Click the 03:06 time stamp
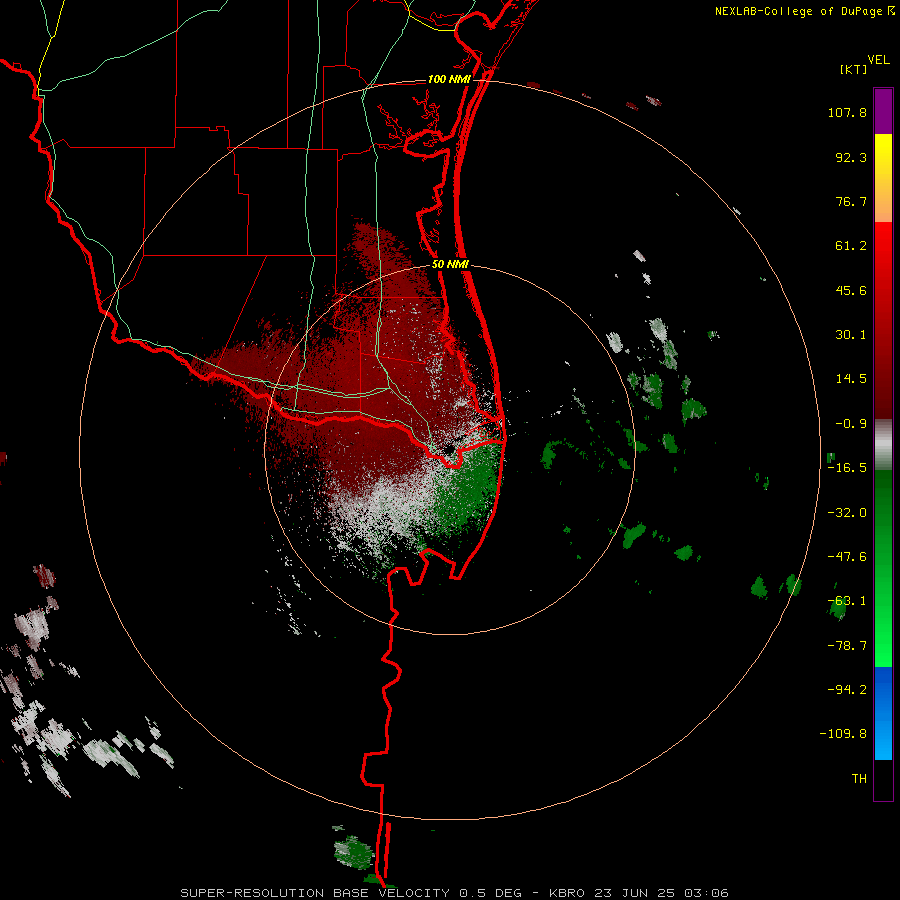The image size is (900, 900). (707, 893)
